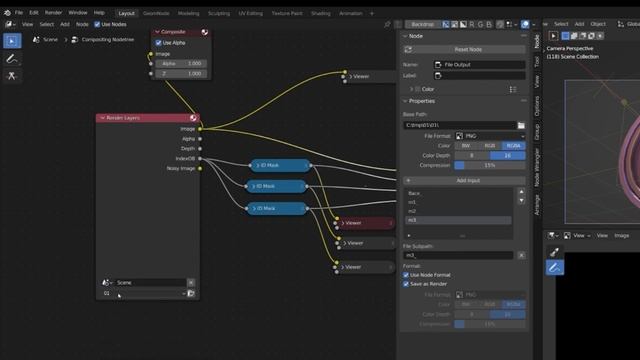
Task: Uncheck Save as Render
Action: click(406, 284)
